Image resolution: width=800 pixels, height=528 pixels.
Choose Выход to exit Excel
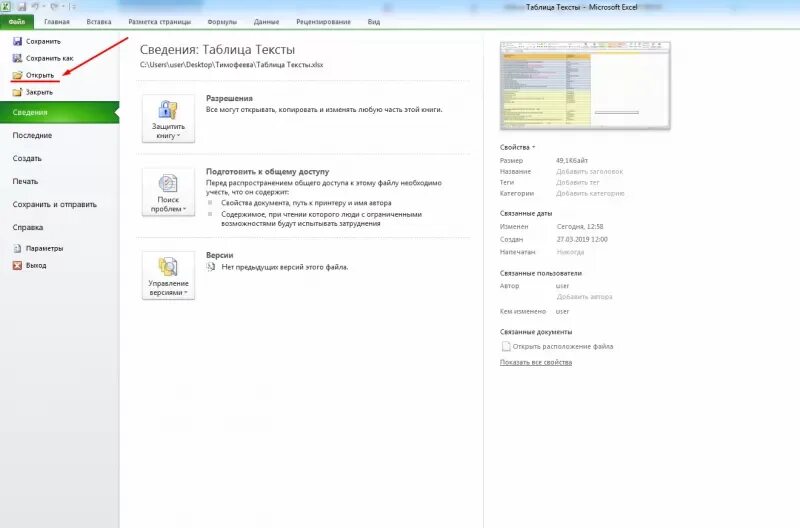tap(36, 265)
